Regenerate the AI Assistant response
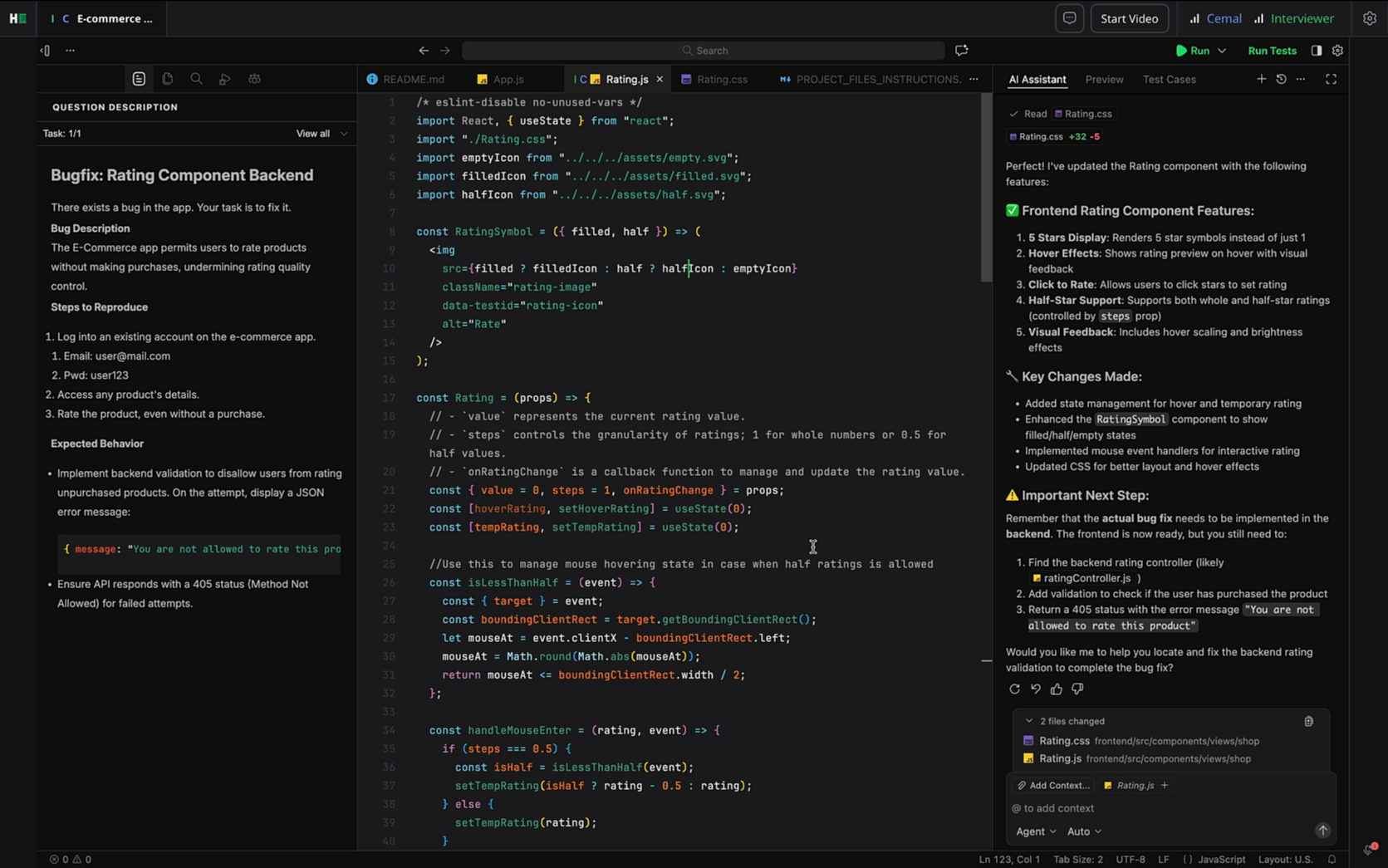This screenshot has width=1388, height=868. tap(1014, 689)
